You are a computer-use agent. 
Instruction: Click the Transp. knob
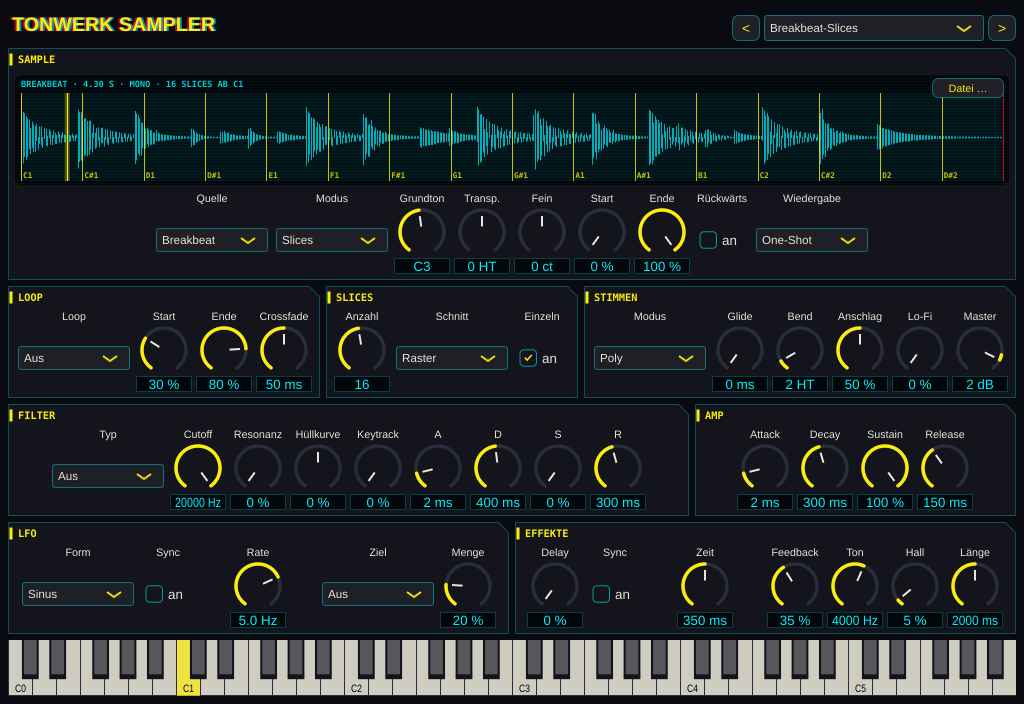click(x=482, y=232)
